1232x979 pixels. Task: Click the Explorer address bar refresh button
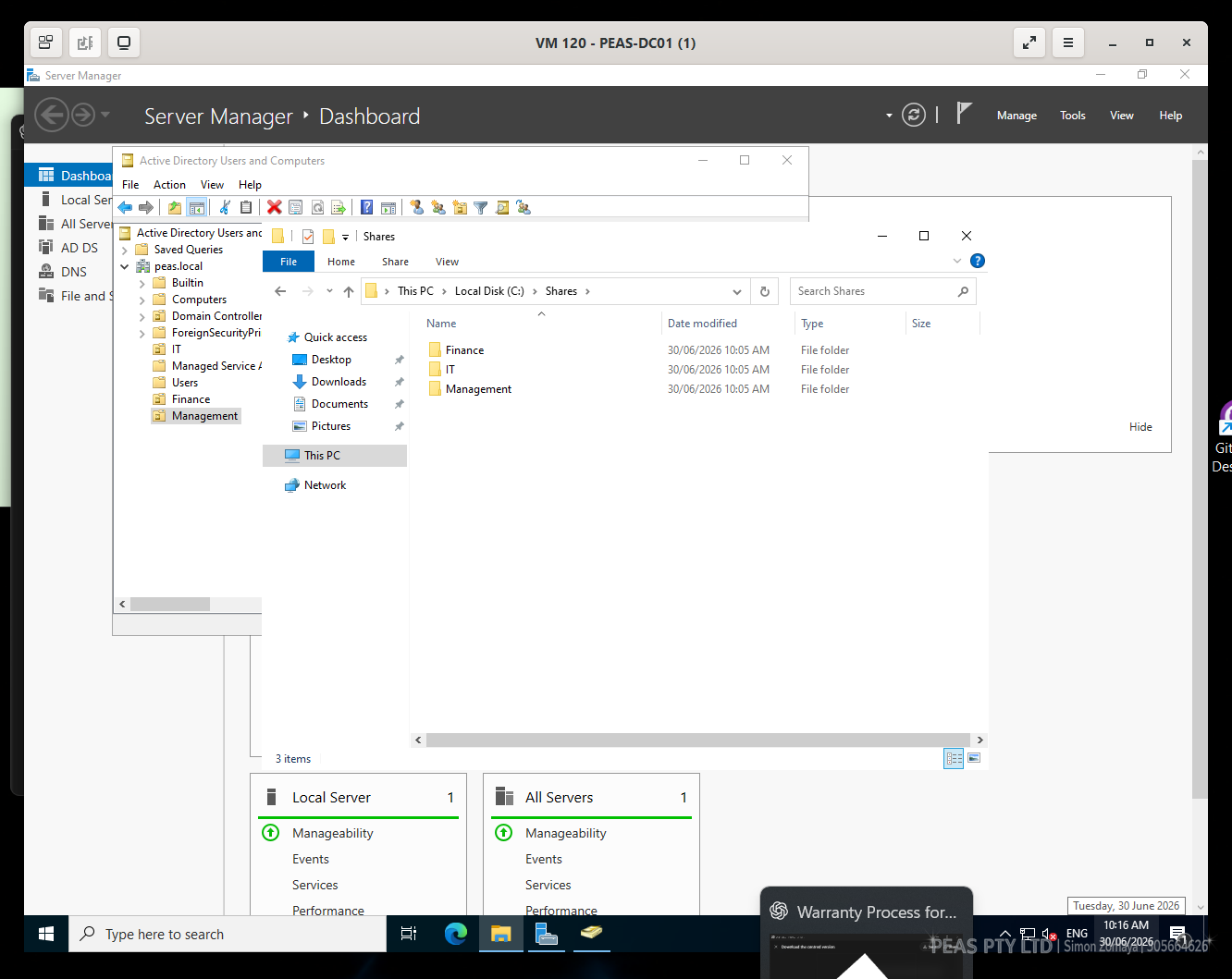(x=765, y=291)
